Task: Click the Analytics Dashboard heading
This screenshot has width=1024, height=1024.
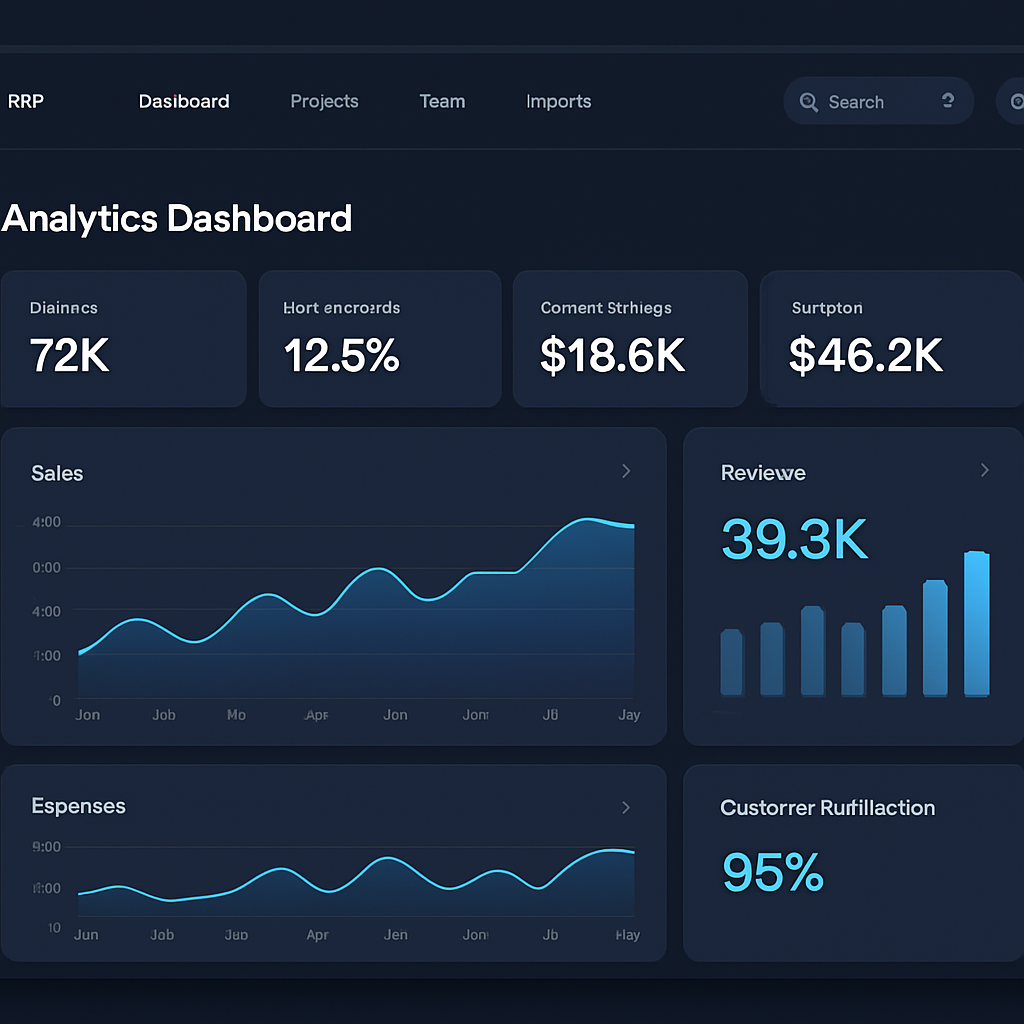Action: (177, 219)
